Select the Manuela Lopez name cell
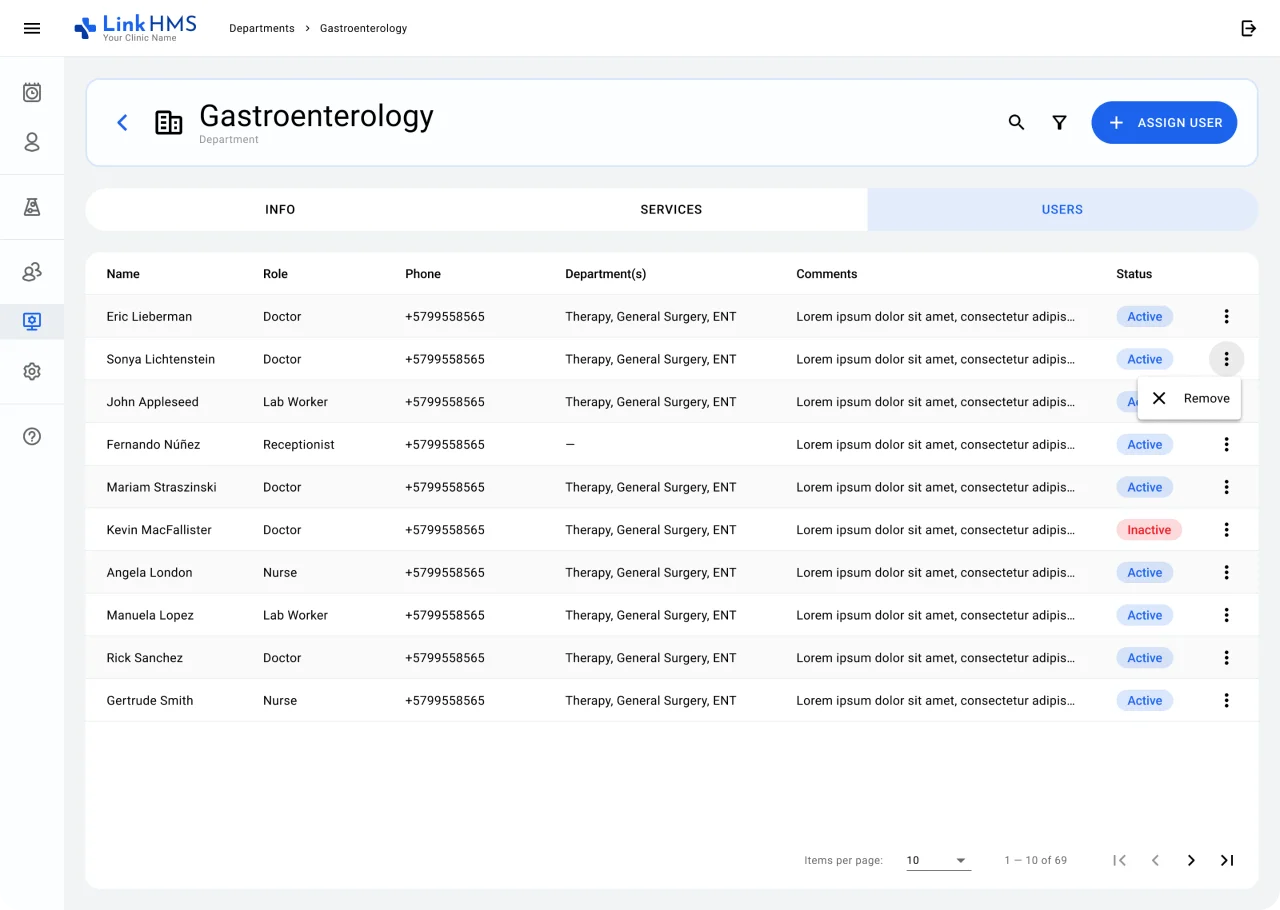1280x910 pixels. coord(150,615)
